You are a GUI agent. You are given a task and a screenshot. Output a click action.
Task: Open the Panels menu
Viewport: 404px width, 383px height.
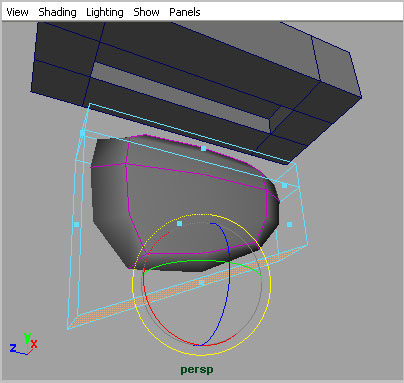[x=185, y=12]
